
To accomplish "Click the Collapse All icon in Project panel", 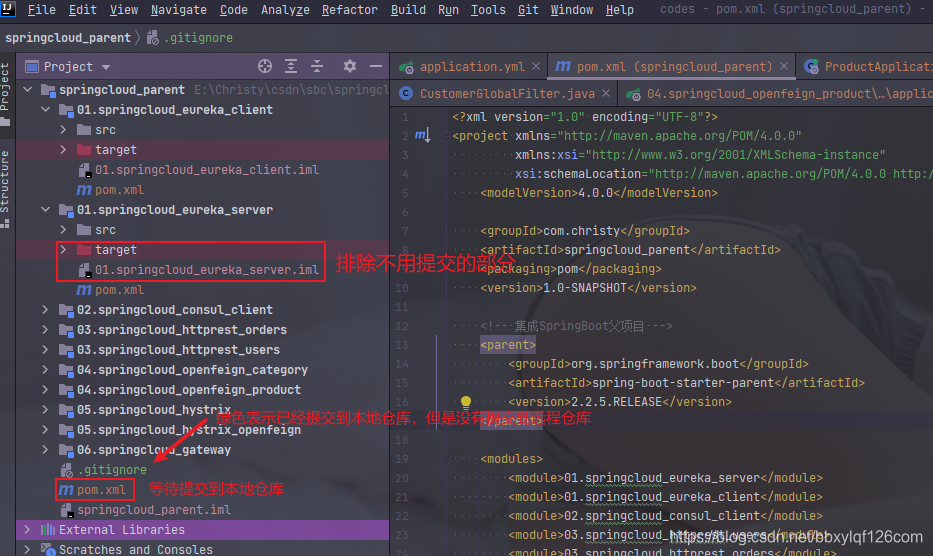I will coord(317,66).
